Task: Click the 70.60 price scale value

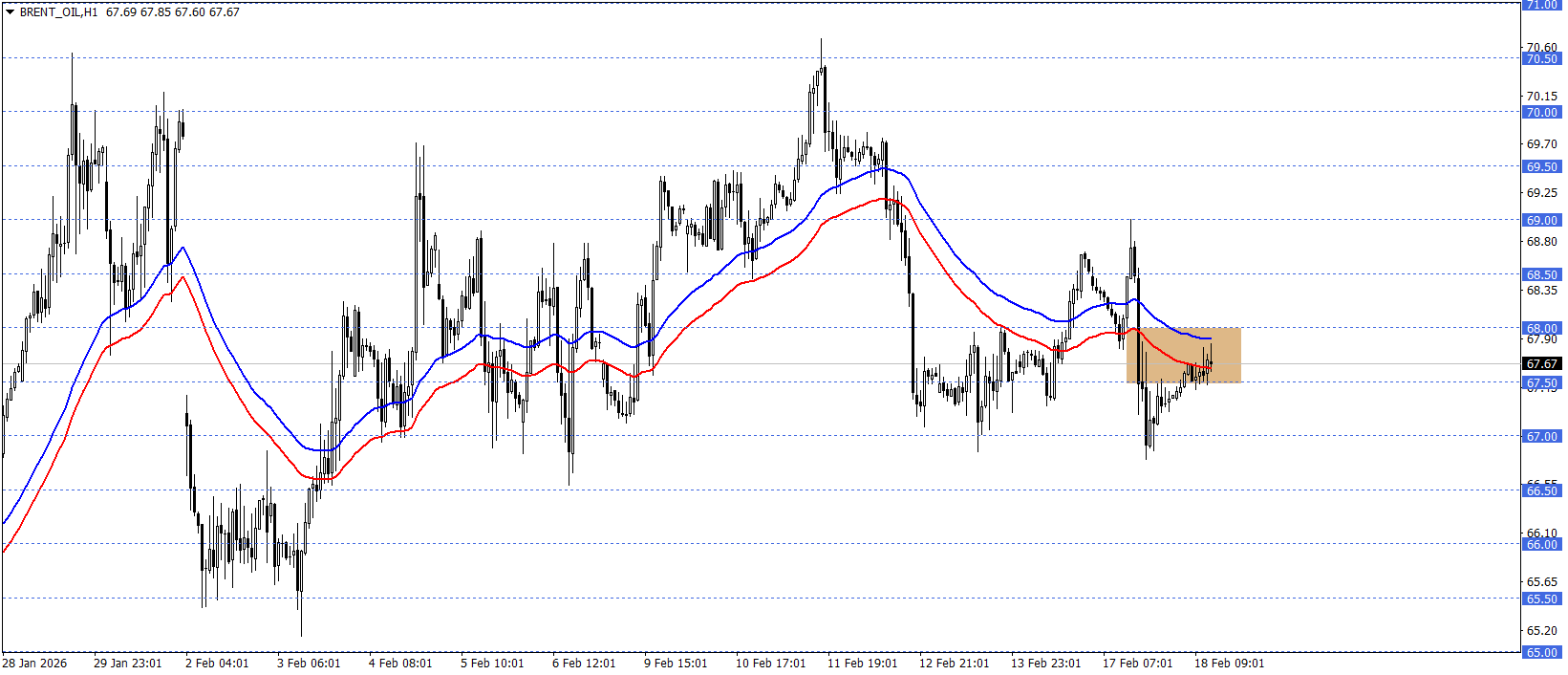Action: [1541, 47]
